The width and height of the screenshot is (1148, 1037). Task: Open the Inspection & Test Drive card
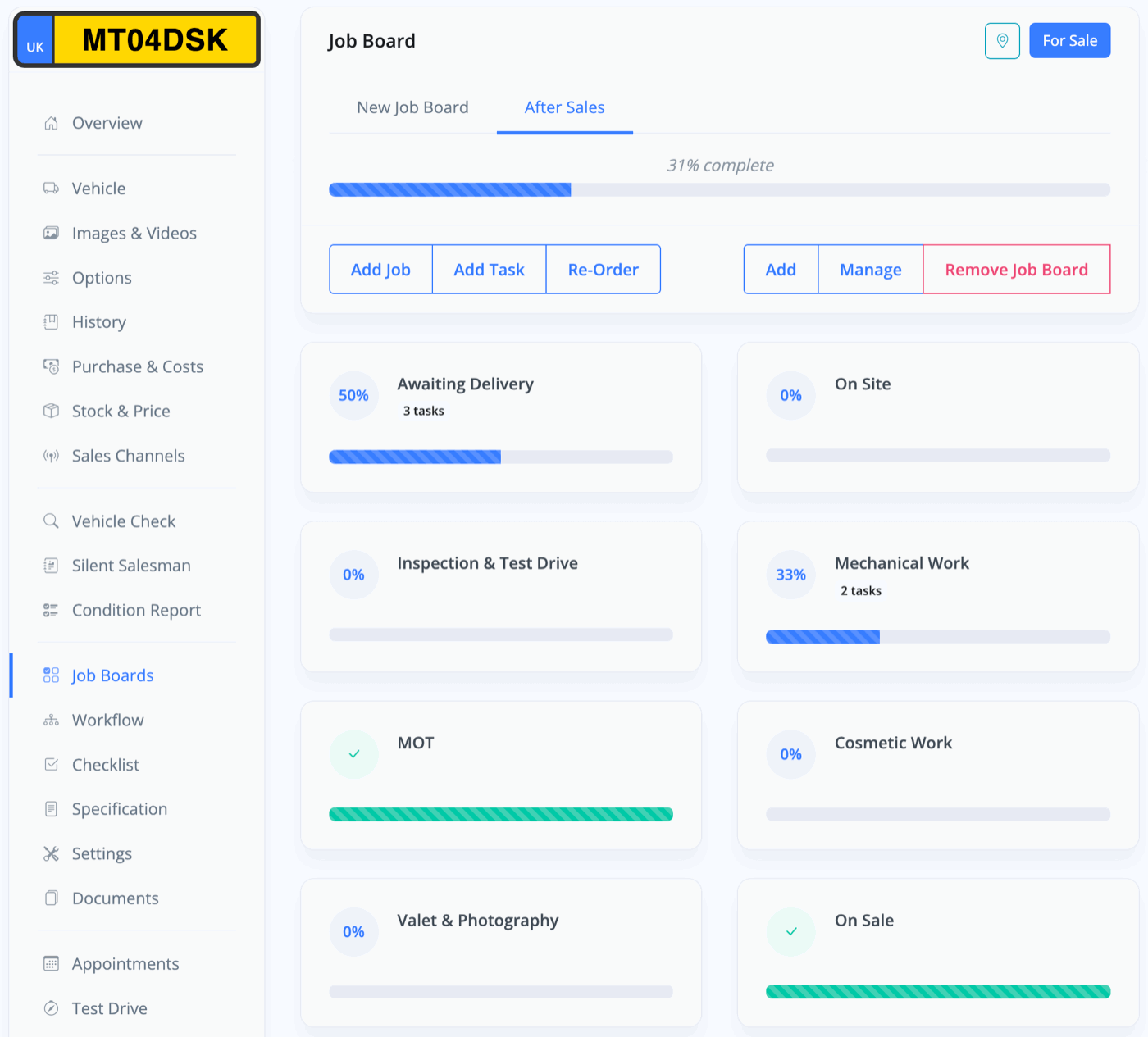point(501,597)
